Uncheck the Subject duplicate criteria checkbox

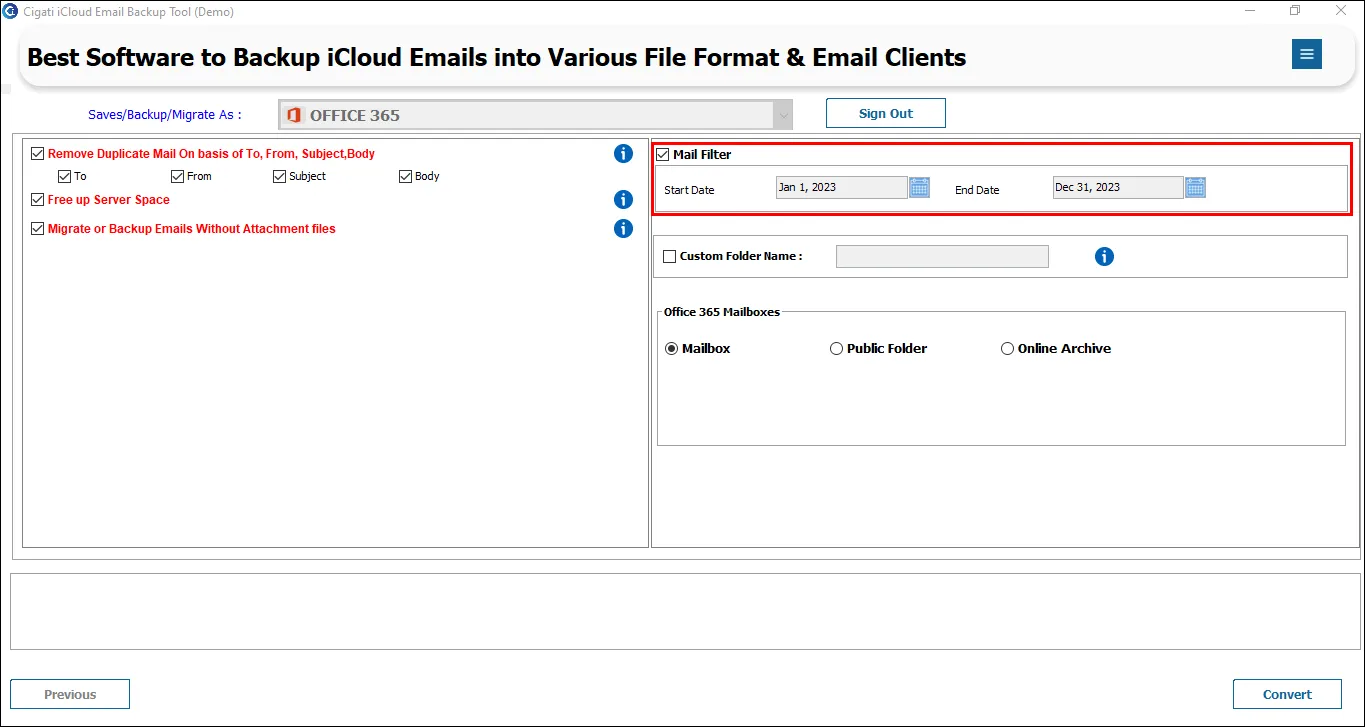click(x=279, y=177)
